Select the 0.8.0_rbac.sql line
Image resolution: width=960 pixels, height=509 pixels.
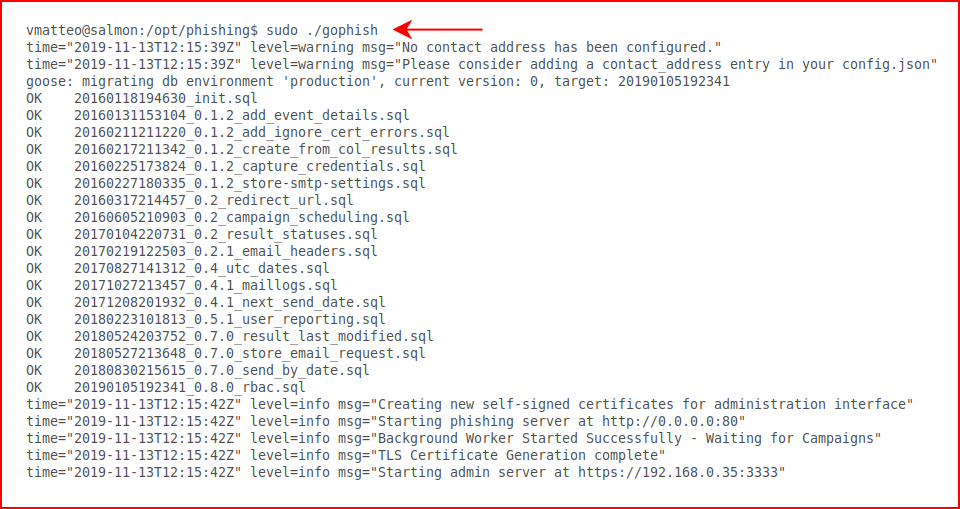pyautogui.click(x=166, y=387)
